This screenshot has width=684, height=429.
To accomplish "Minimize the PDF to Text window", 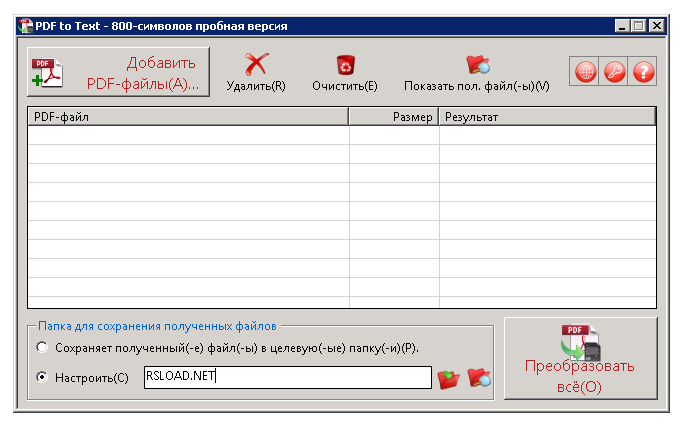I will click(622, 26).
